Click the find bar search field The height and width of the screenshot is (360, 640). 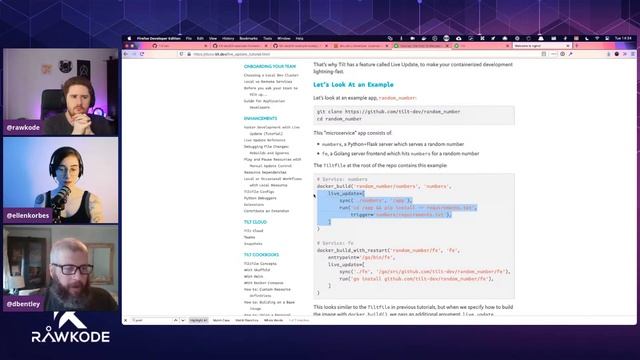(151, 320)
